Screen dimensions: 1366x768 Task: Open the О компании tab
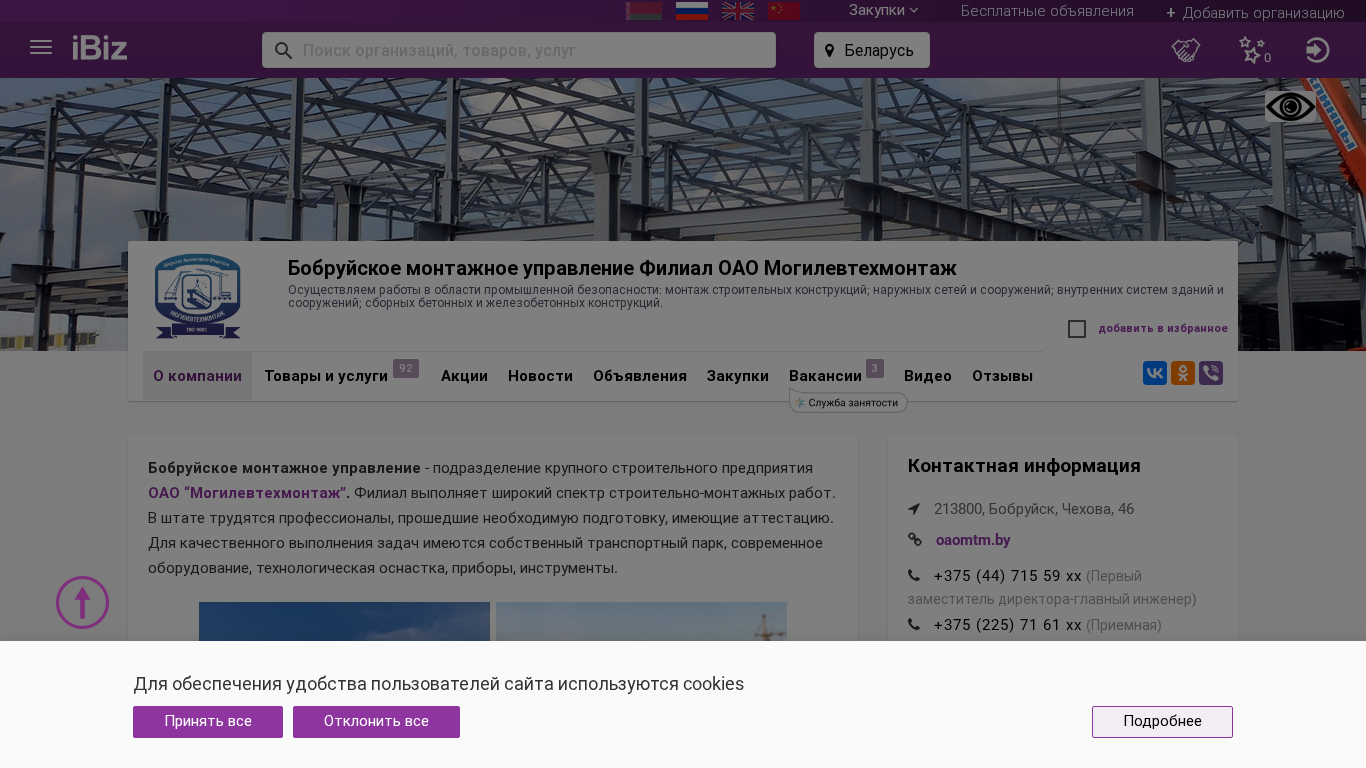197,376
